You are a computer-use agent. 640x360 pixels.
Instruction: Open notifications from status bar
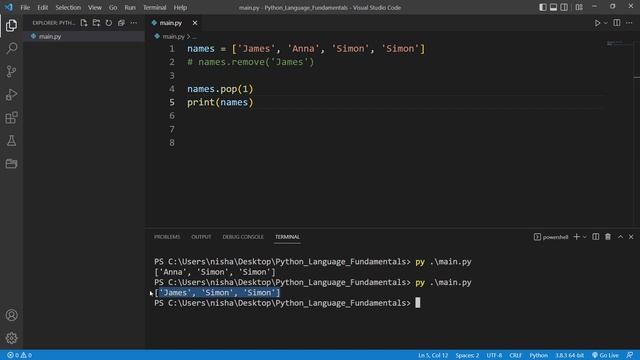point(630,355)
